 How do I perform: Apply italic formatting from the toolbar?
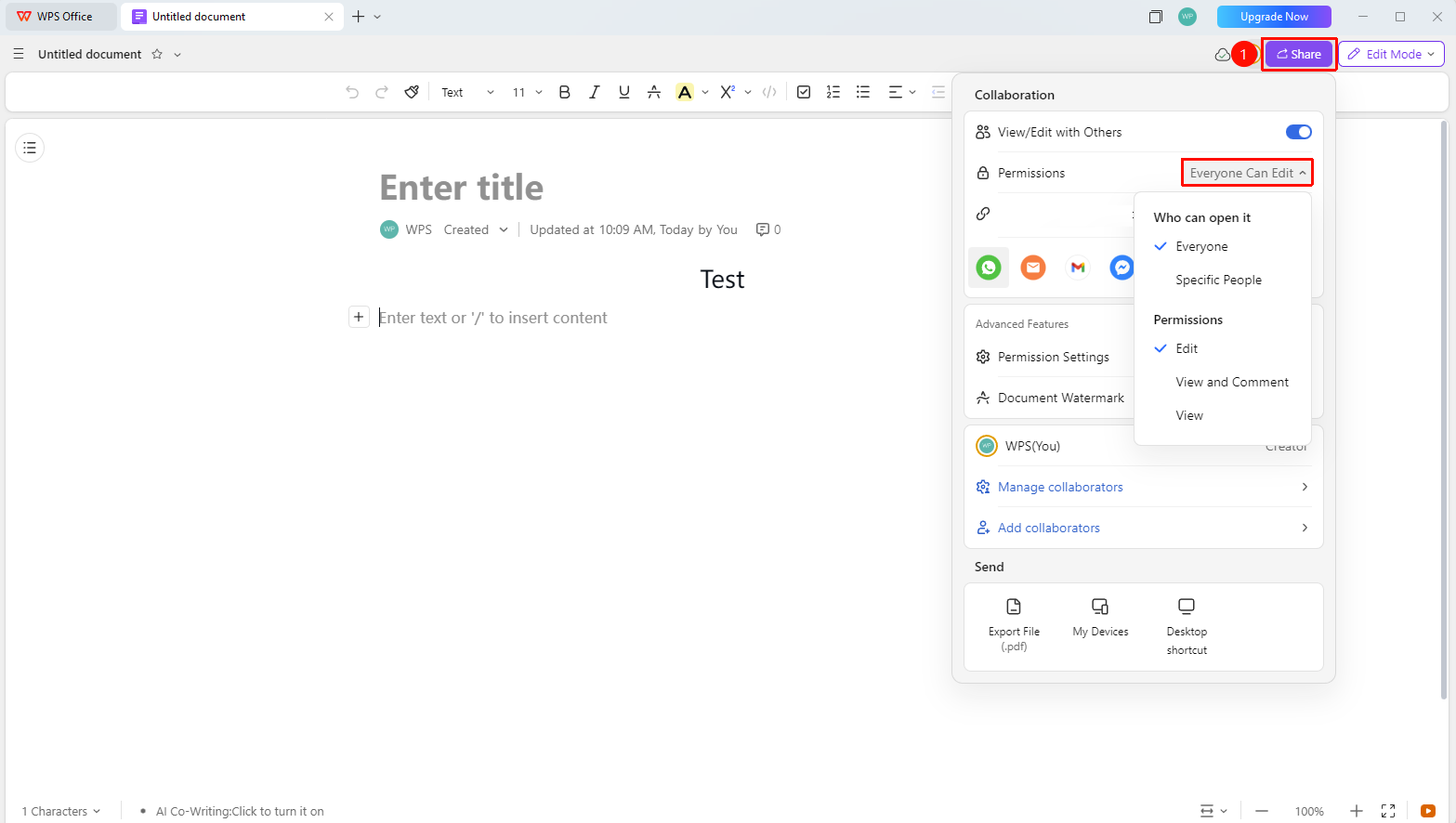click(x=595, y=92)
